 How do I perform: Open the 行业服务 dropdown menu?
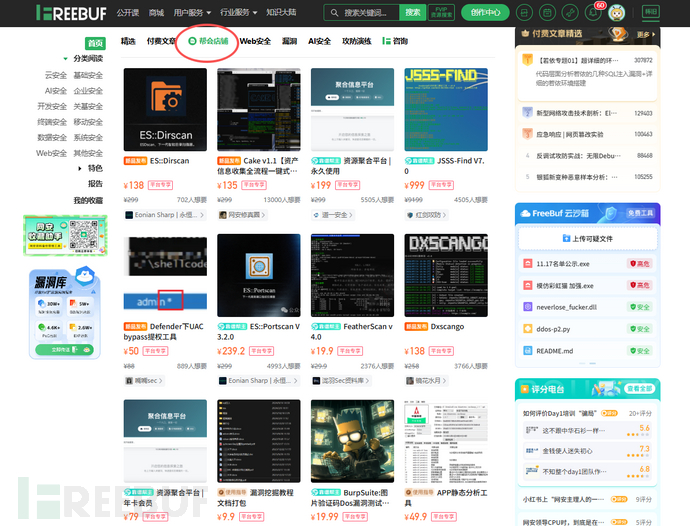[239, 13]
